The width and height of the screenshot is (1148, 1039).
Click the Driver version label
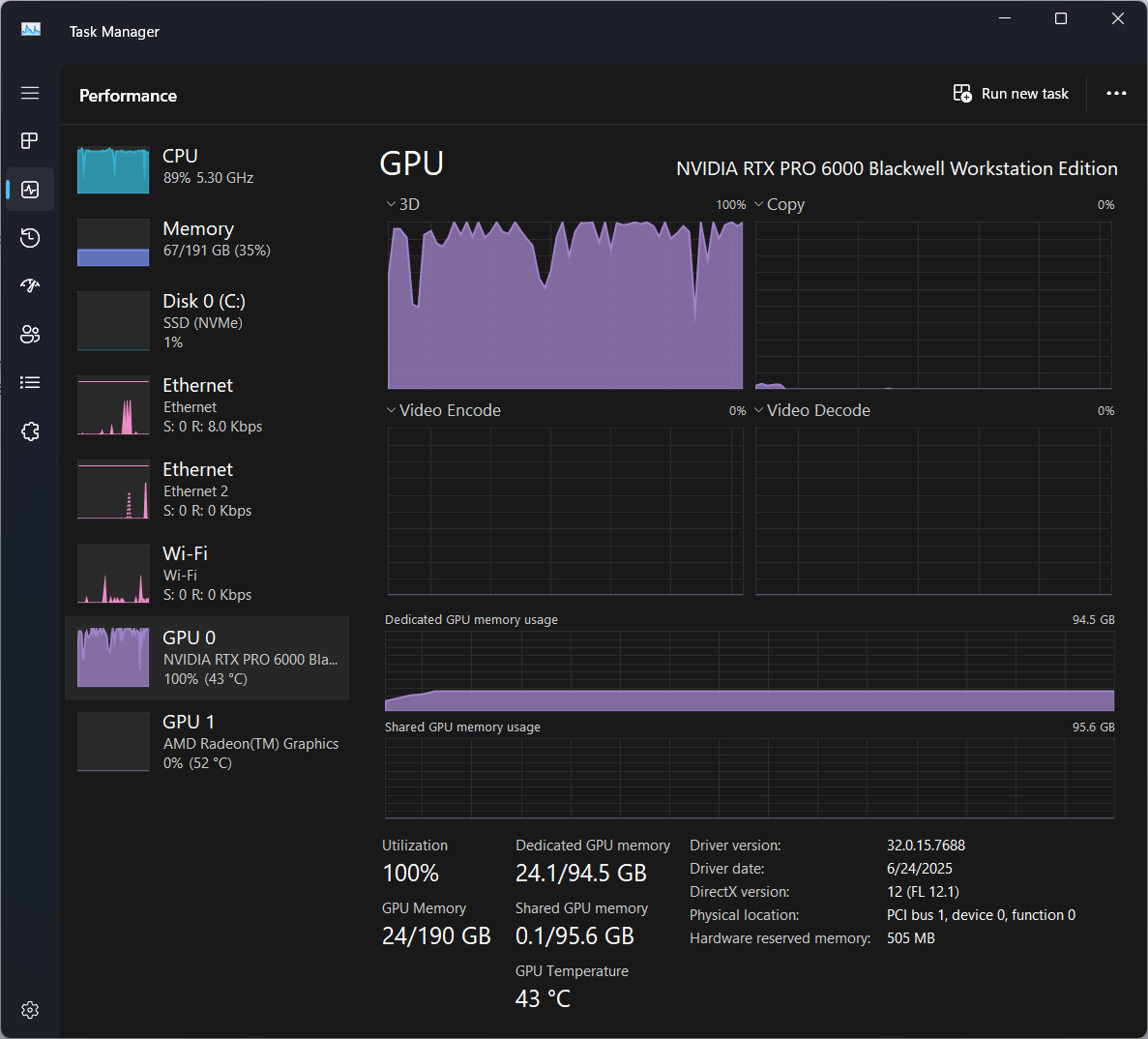point(735,845)
